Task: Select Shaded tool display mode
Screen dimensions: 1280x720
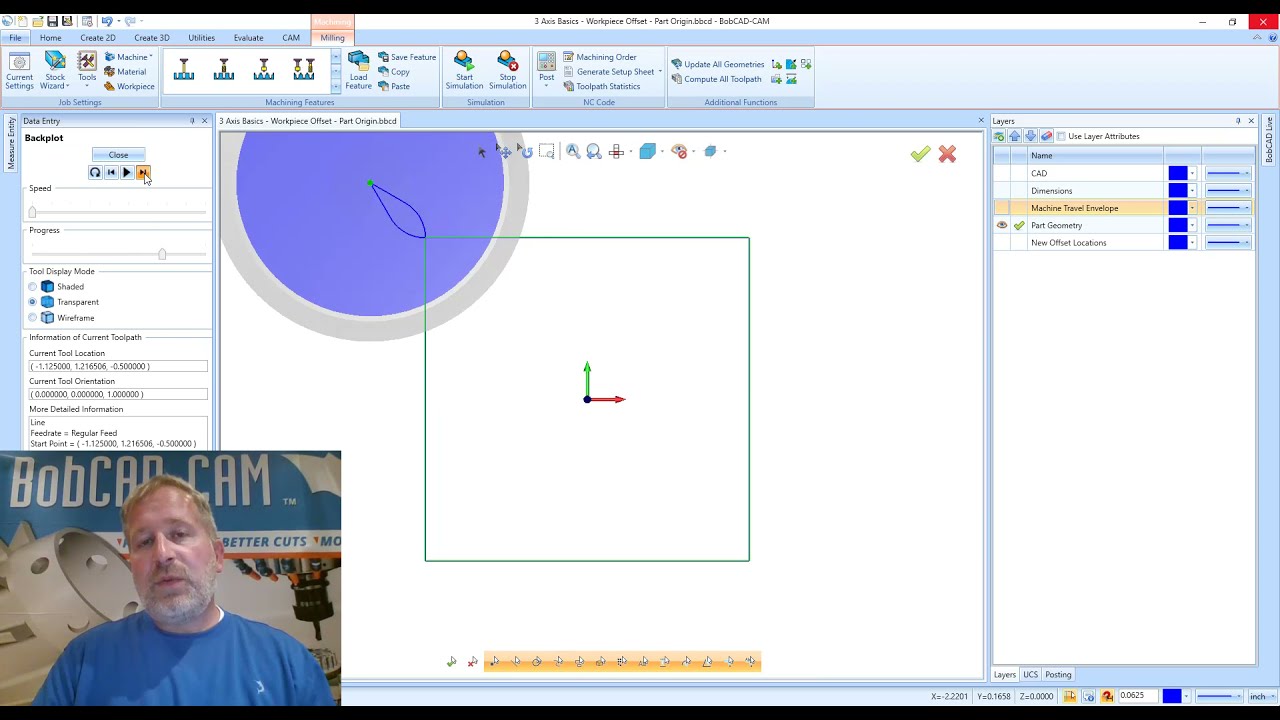Action: click(x=33, y=287)
